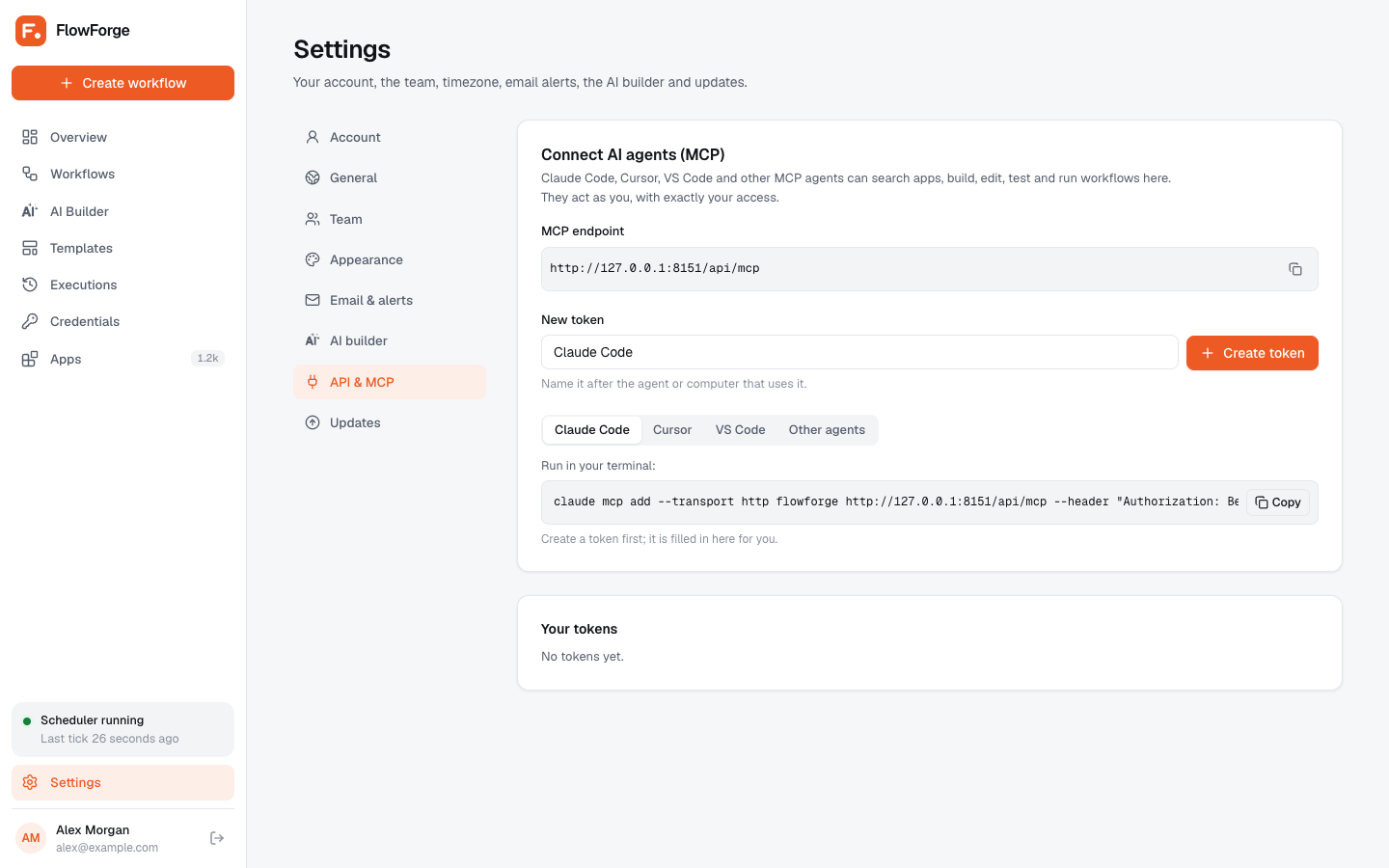Screen dimensions: 1389x868
Task: Click the AI builder settings icon
Action: [313, 340]
